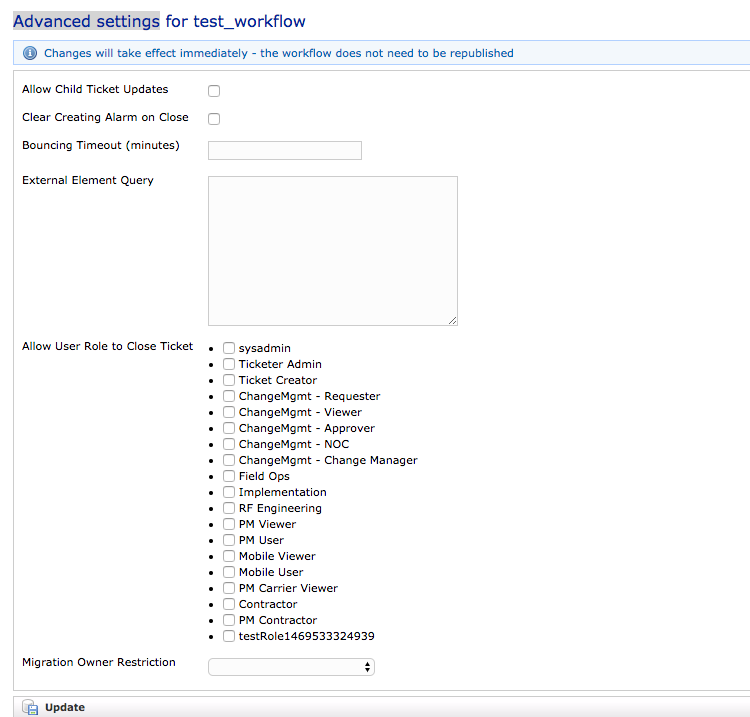Image resolution: width=750 pixels, height=717 pixels.
Task: Open Migration Owner Restriction dropdown
Action: 291,666
